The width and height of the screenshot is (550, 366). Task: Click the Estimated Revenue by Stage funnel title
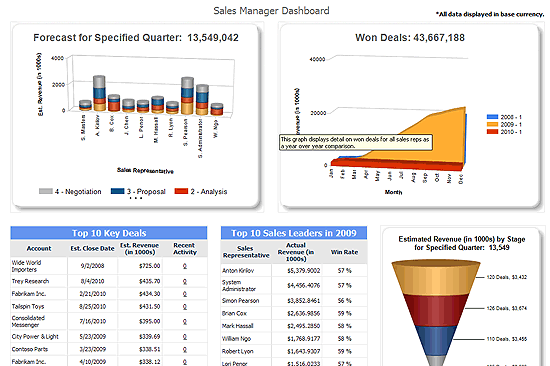(462, 243)
